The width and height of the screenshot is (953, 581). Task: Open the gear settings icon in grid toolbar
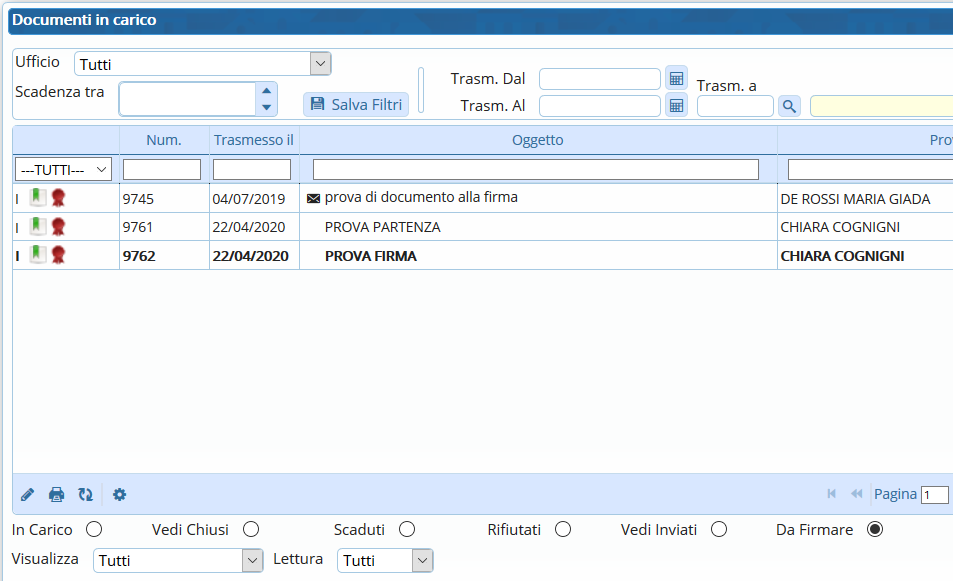coord(120,494)
